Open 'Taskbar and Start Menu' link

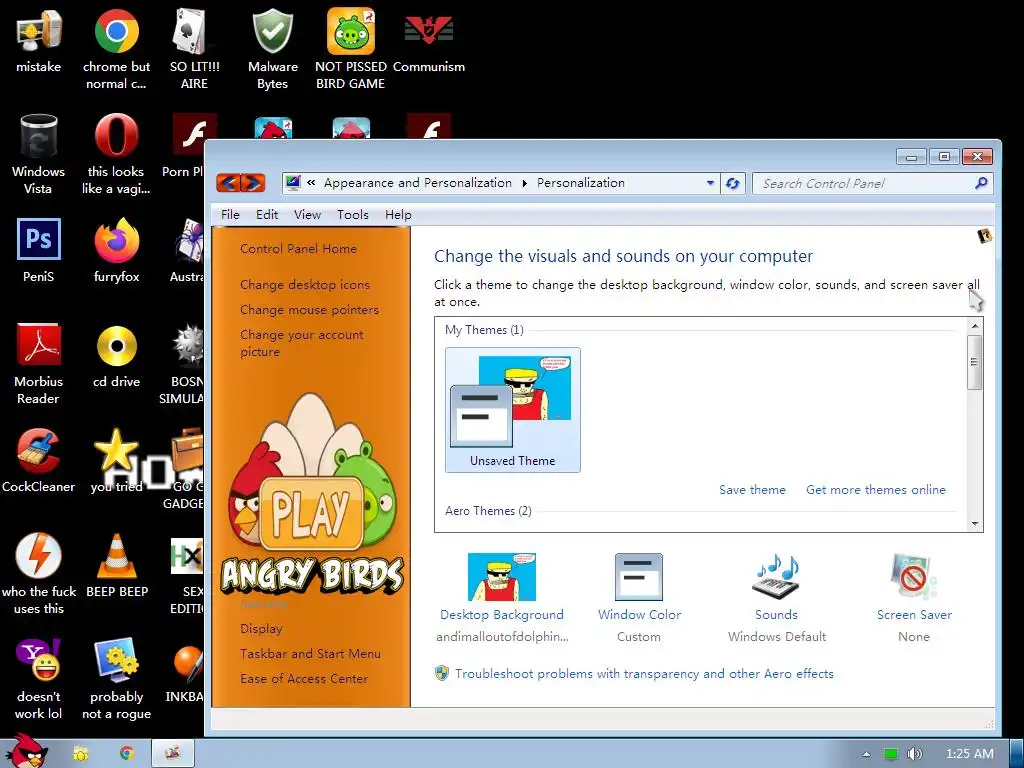coord(310,654)
